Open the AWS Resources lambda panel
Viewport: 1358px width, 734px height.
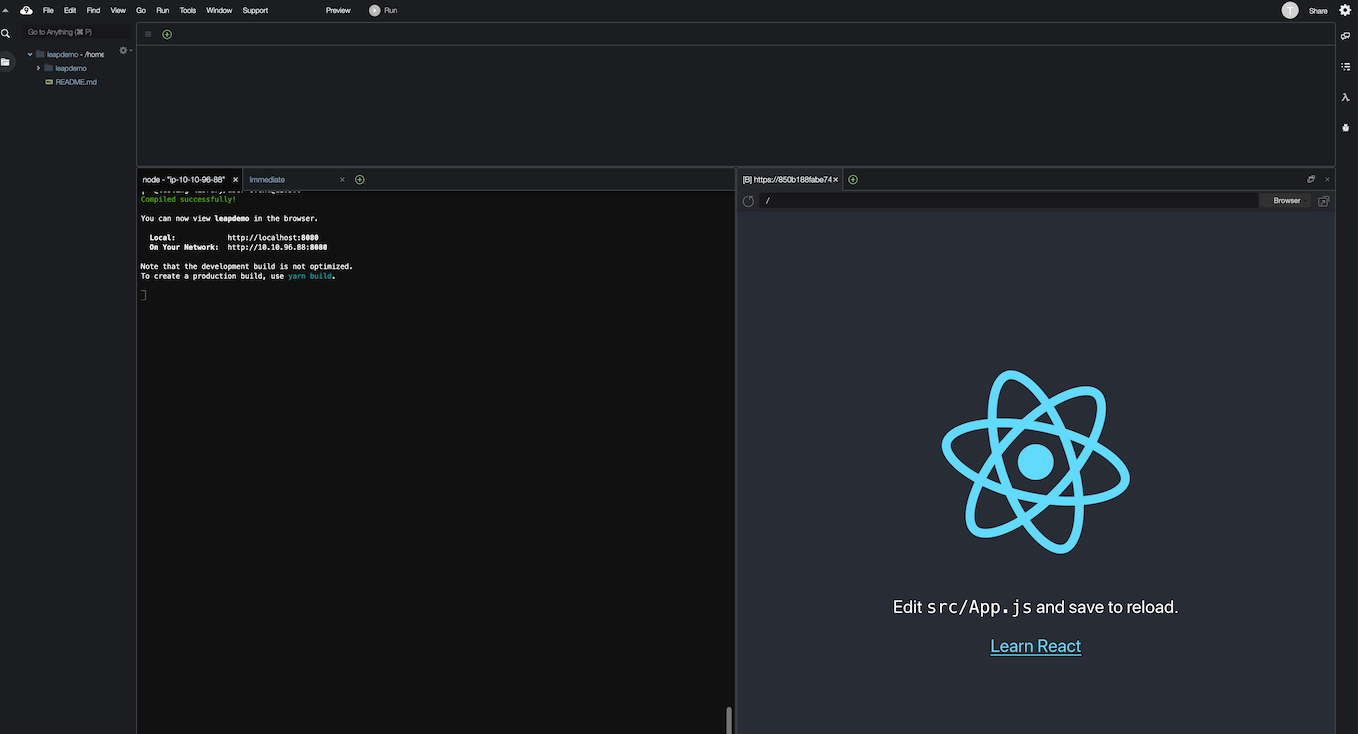click(x=1346, y=97)
